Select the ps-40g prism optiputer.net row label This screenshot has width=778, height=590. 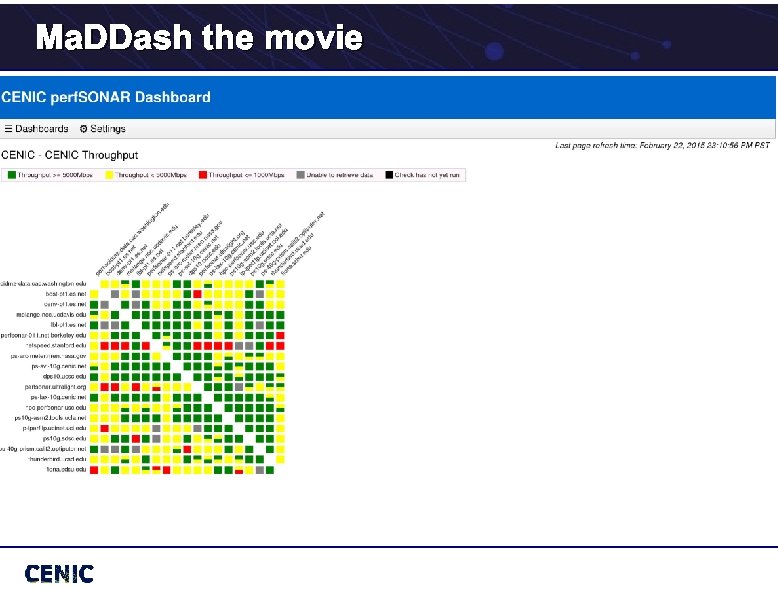point(44,449)
